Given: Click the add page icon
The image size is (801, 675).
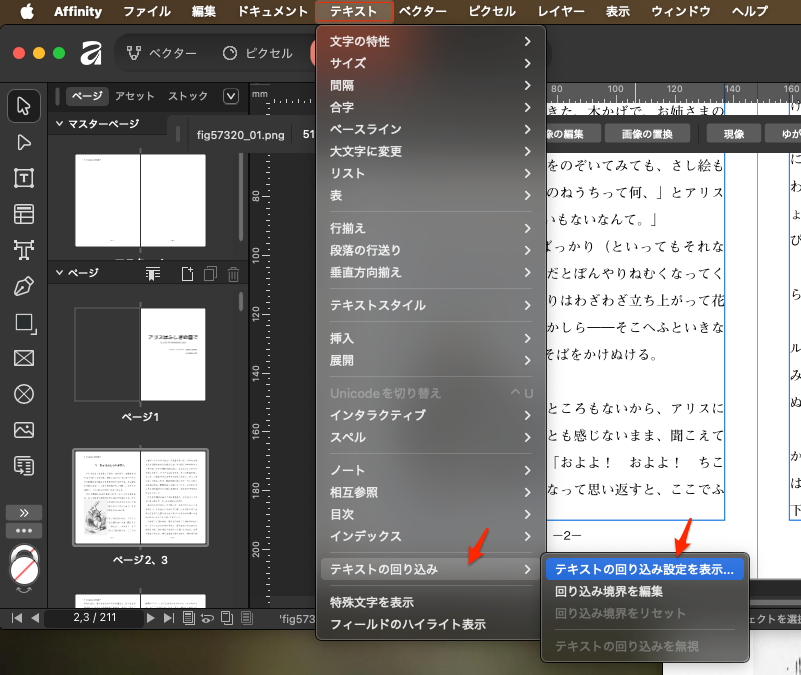Looking at the screenshot, I should click(x=187, y=274).
